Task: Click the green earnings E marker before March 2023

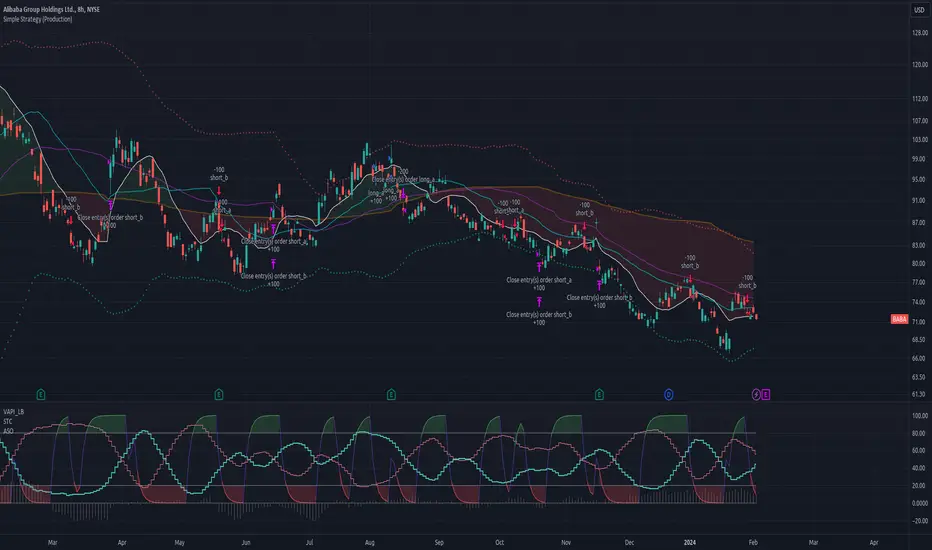Action: (x=41, y=394)
